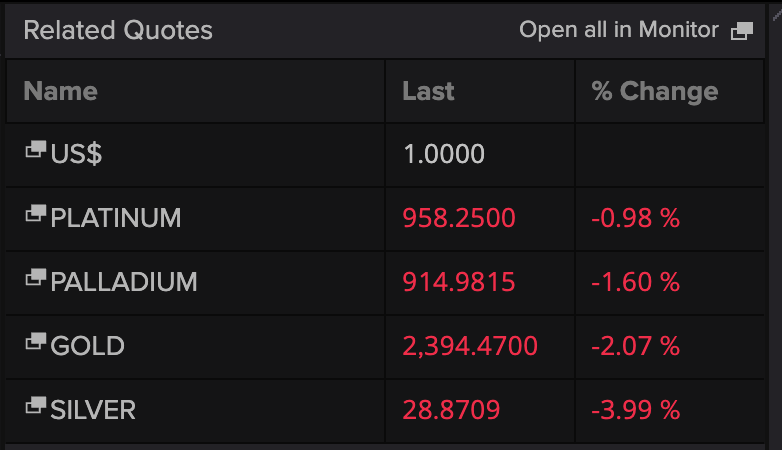Sort by the Last column header
The height and width of the screenshot is (450, 782).
tap(428, 91)
